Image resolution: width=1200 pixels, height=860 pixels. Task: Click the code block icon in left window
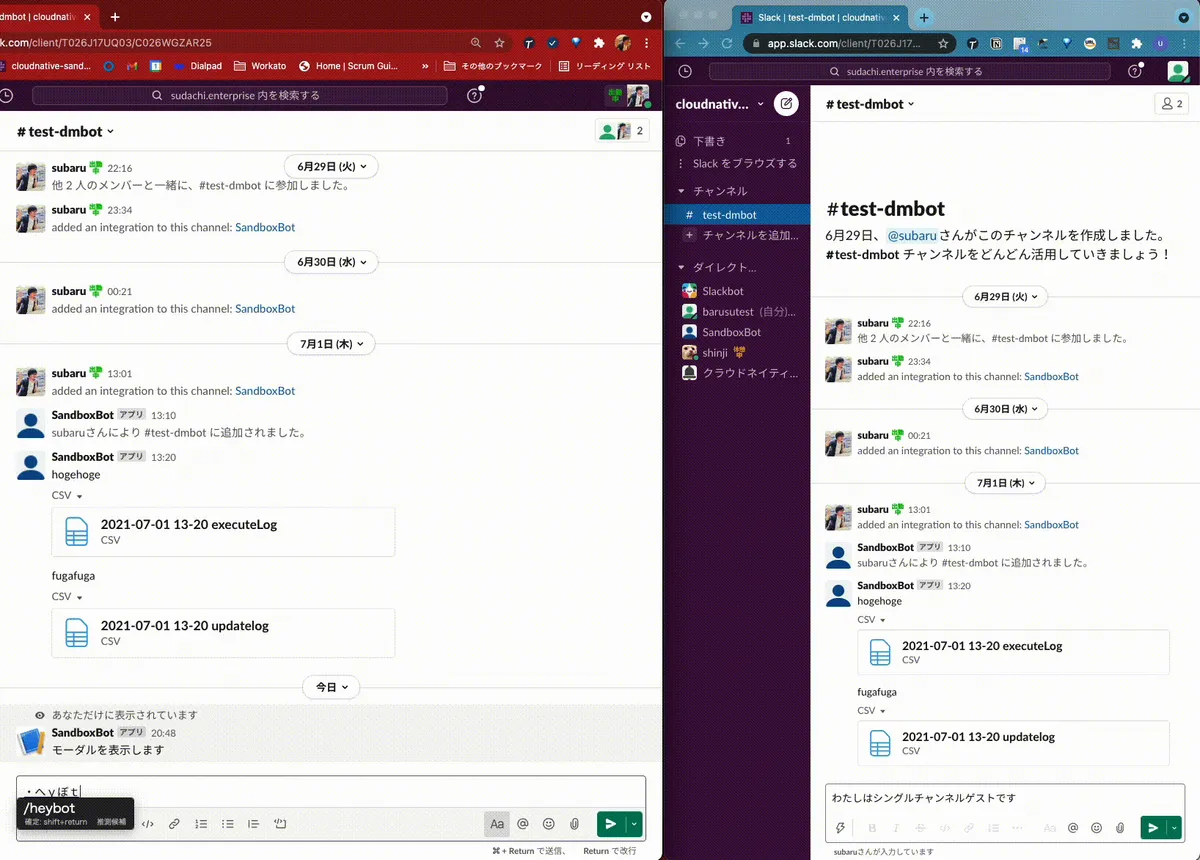coord(281,824)
